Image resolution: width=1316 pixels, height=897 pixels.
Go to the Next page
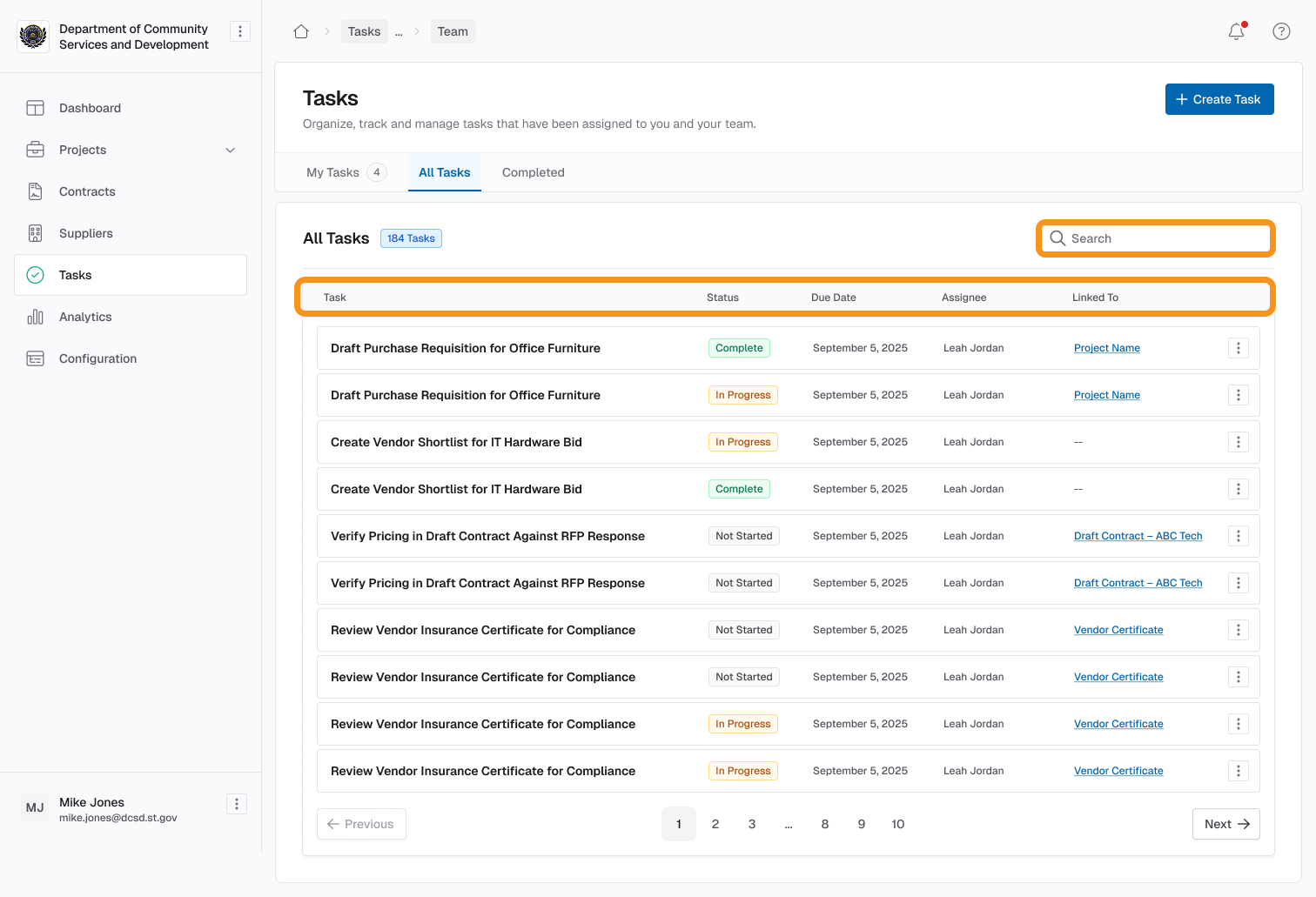[1225, 824]
